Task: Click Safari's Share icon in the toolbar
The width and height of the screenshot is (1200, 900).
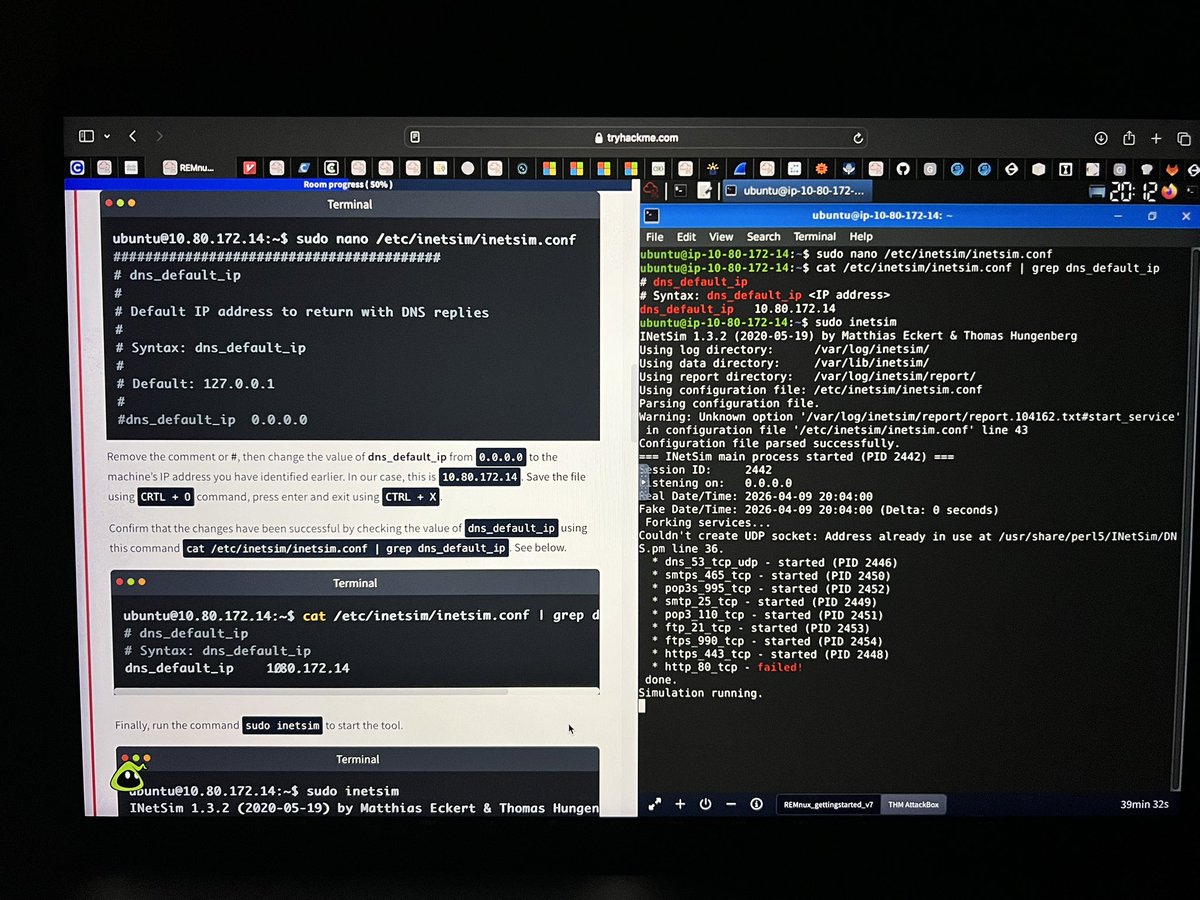Action: pos(1129,137)
